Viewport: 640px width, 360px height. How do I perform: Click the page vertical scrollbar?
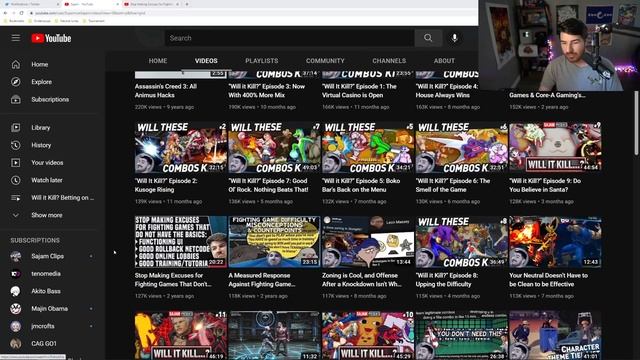coord(636,122)
